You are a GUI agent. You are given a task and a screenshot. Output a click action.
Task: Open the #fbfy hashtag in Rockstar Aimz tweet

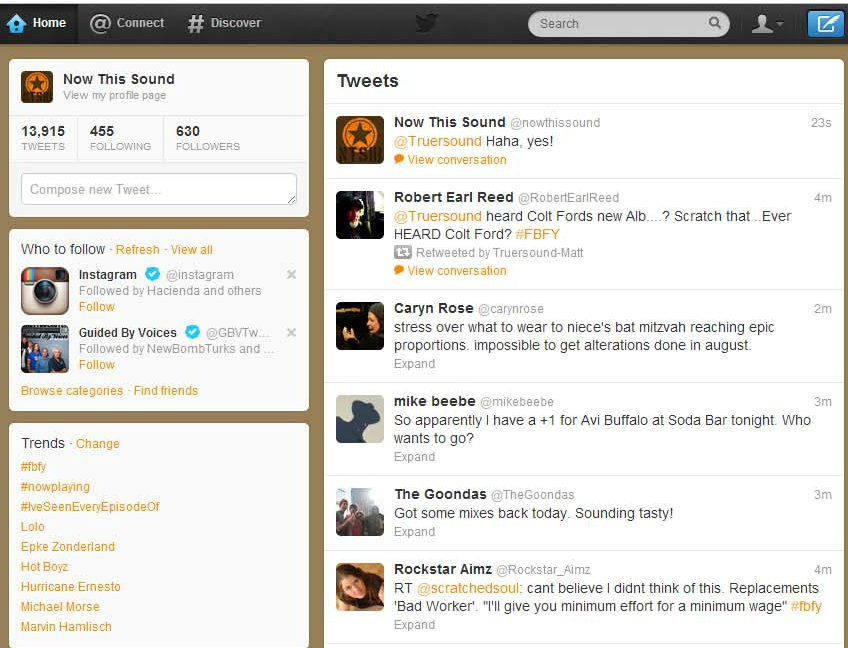(x=806, y=607)
